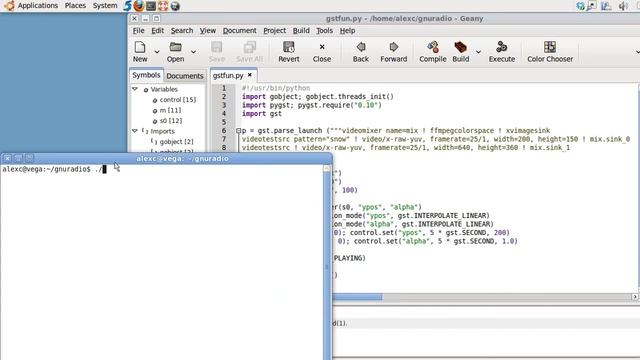Click the shebang '#!/usr/bin/python' line

pyautogui.click(x=276, y=88)
